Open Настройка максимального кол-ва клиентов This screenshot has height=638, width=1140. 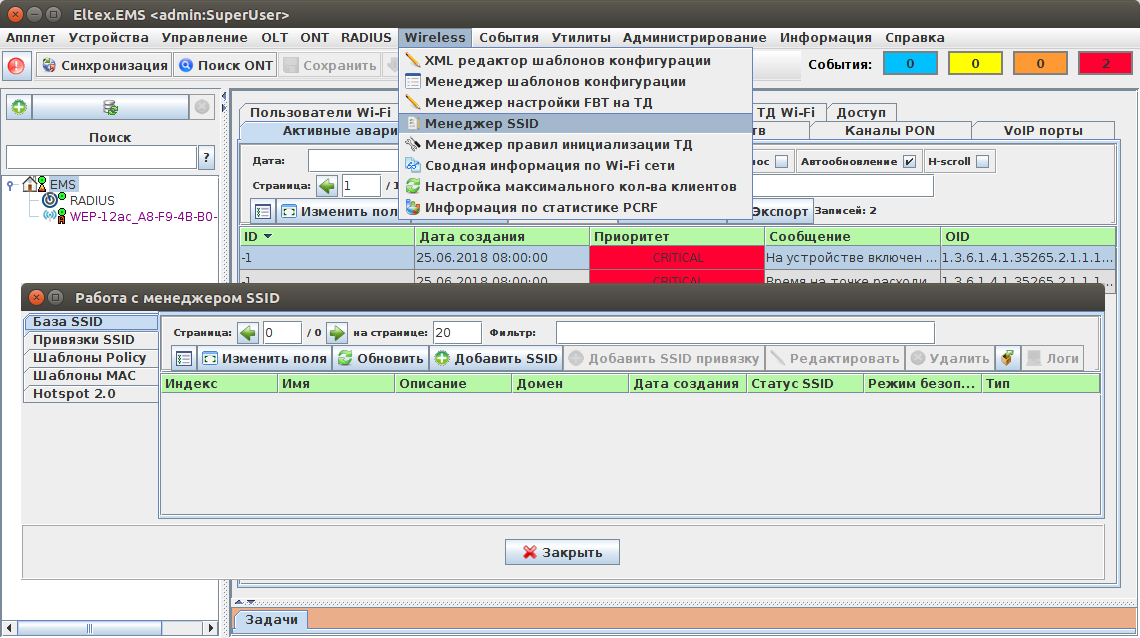pyautogui.click(x=575, y=187)
